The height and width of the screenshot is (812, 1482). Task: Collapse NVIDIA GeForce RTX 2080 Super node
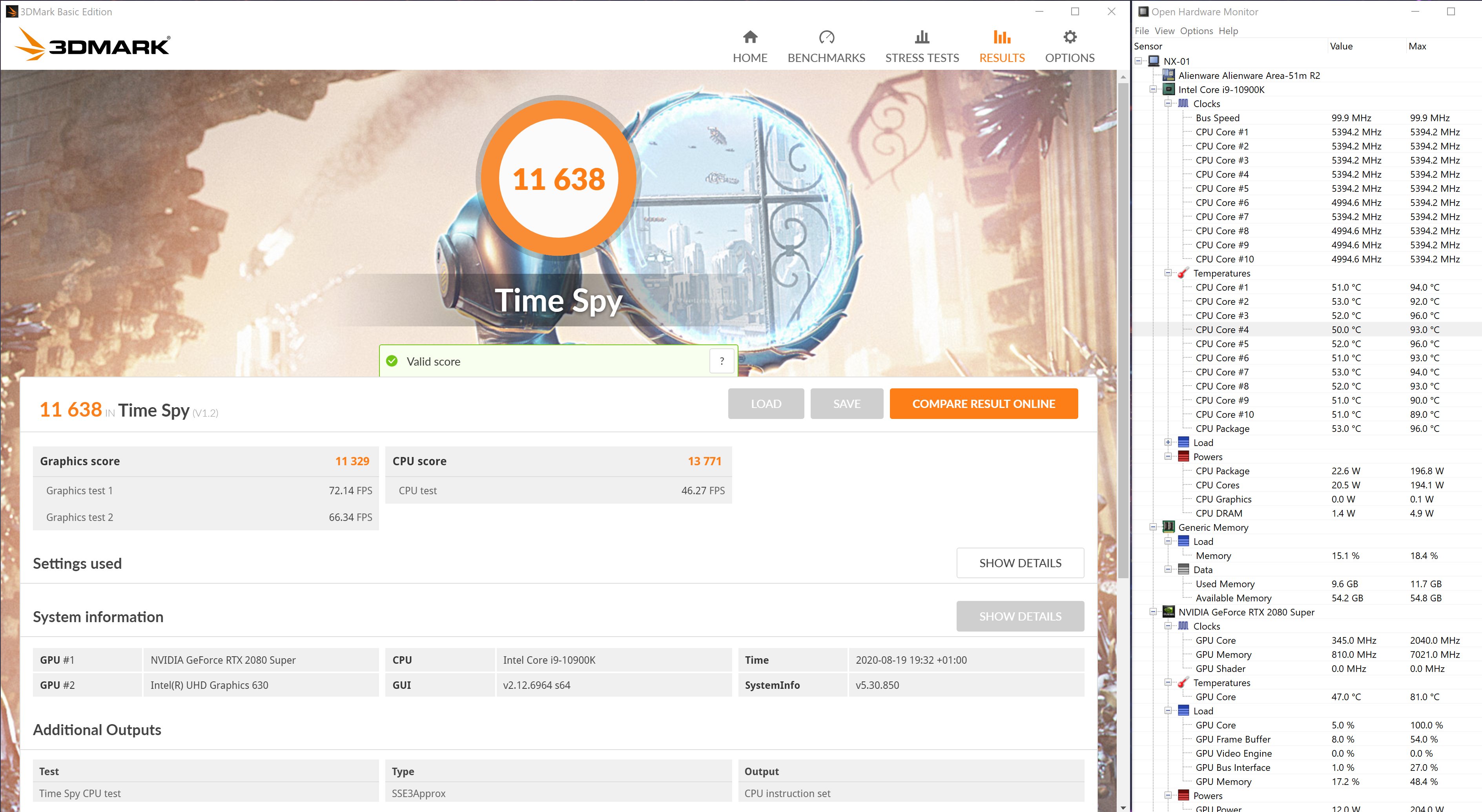click(1153, 612)
